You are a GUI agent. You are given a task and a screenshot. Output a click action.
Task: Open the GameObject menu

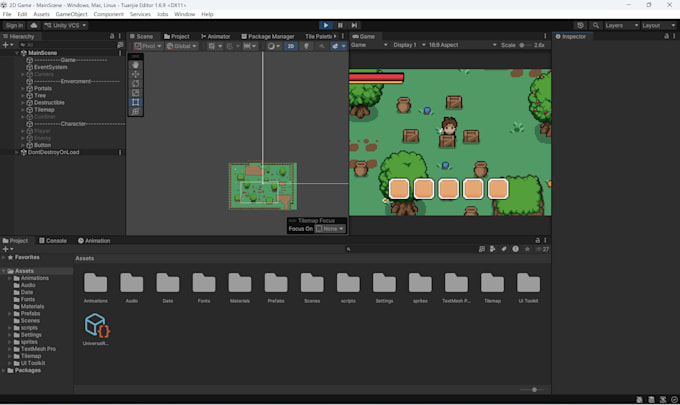tap(72, 14)
